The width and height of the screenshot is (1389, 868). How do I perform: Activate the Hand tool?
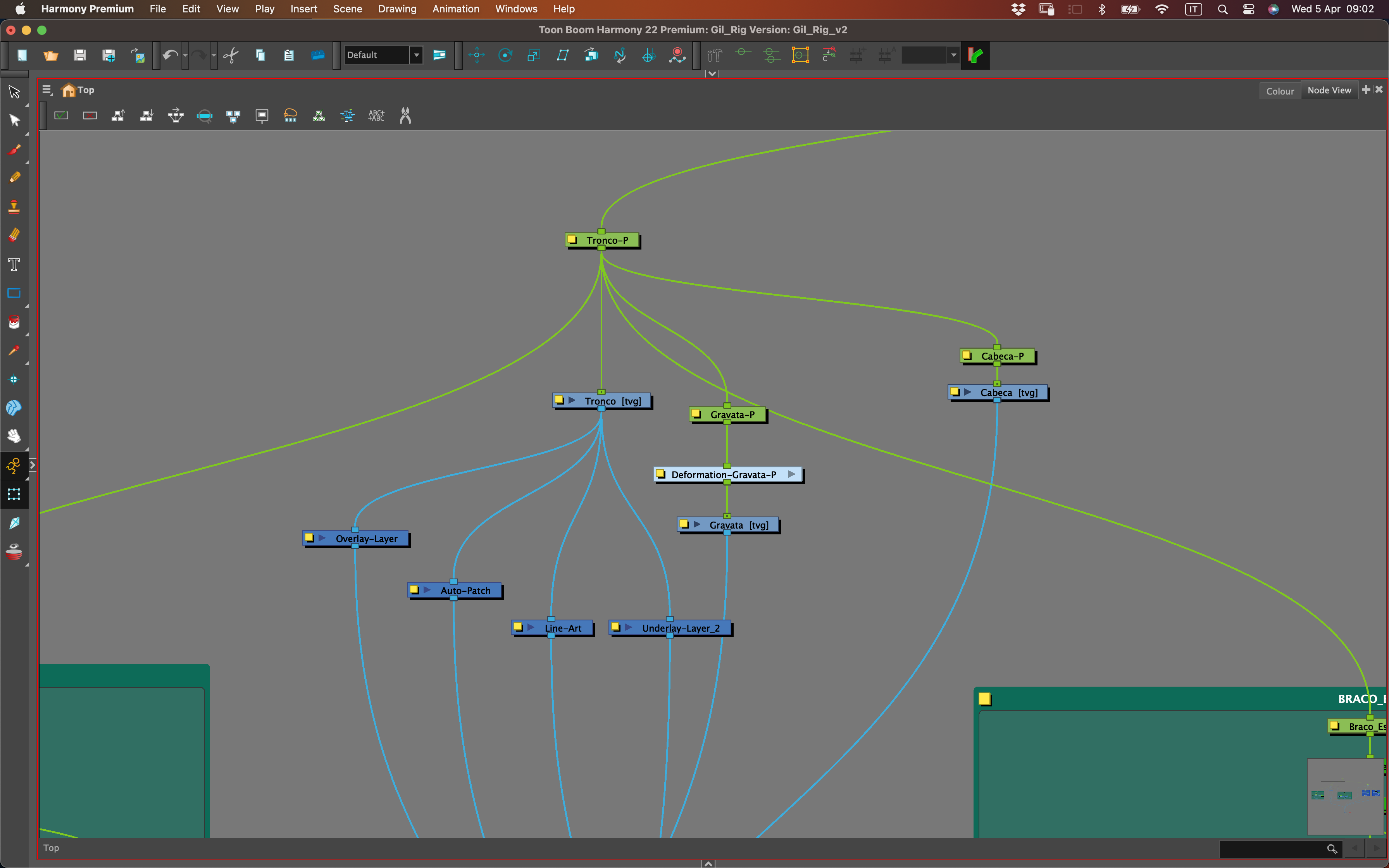(14, 436)
